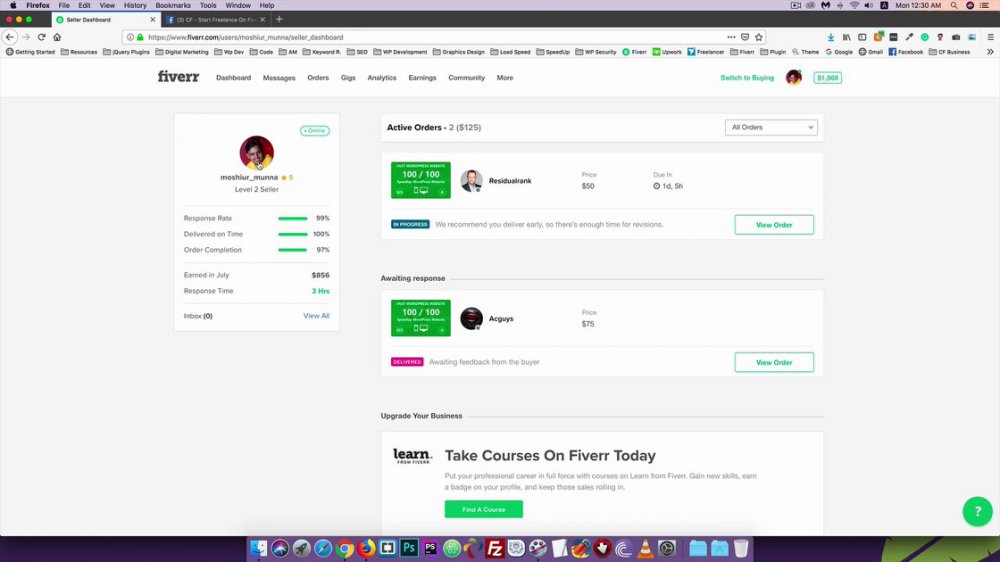Click the Order Completion progress bar

tap(293, 250)
